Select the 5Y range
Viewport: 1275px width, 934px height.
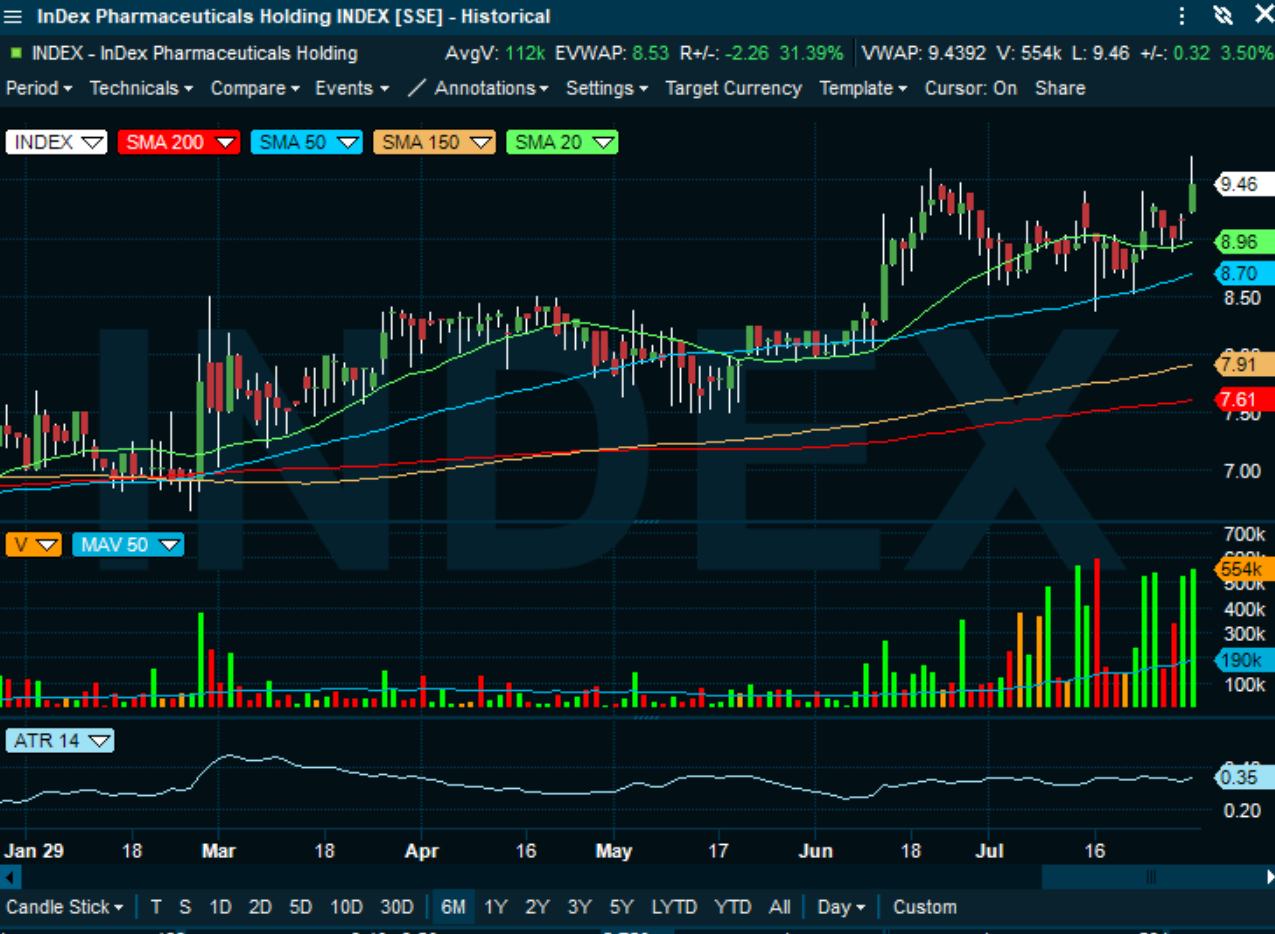click(x=621, y=907)
